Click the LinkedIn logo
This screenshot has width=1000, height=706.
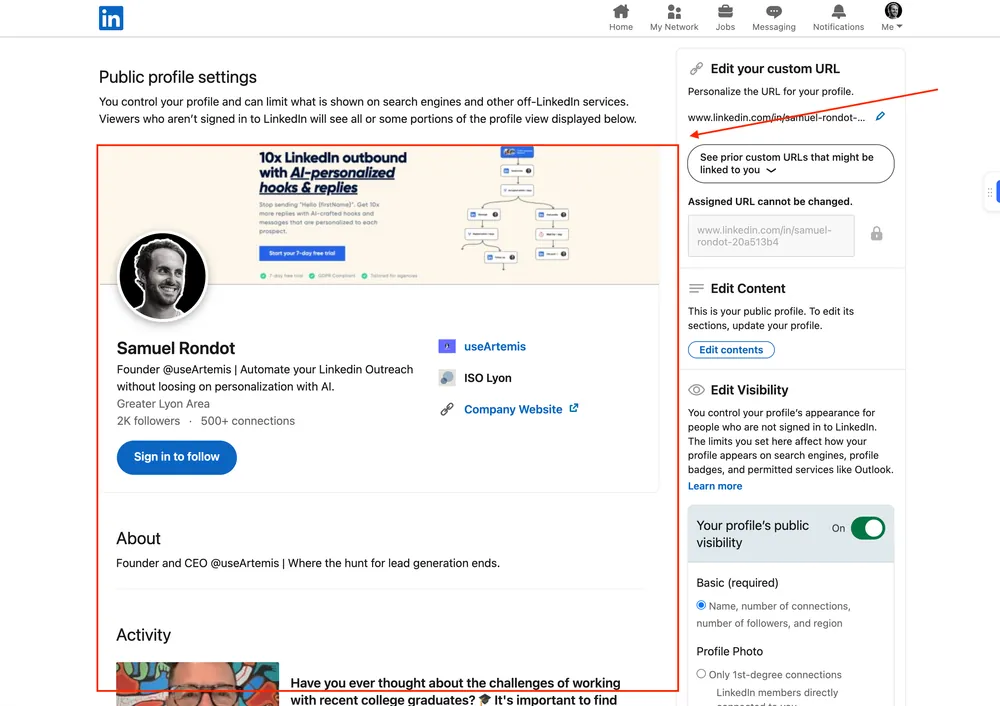click(x=111, y=18)
